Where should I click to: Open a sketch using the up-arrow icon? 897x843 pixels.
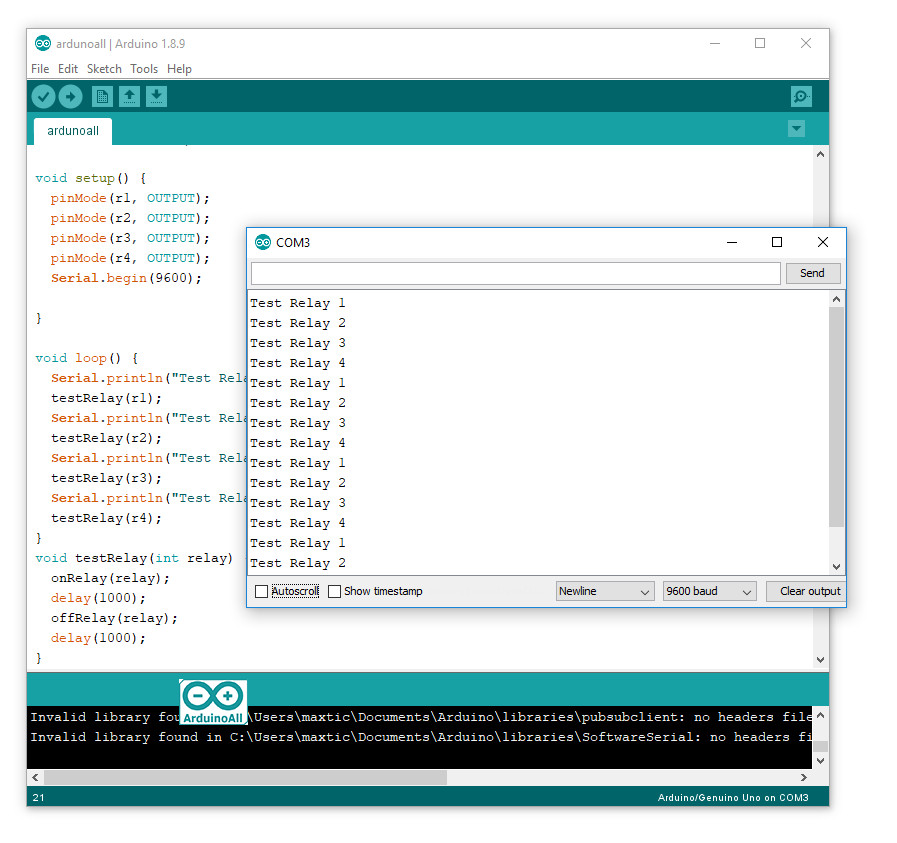coord(129,97)
